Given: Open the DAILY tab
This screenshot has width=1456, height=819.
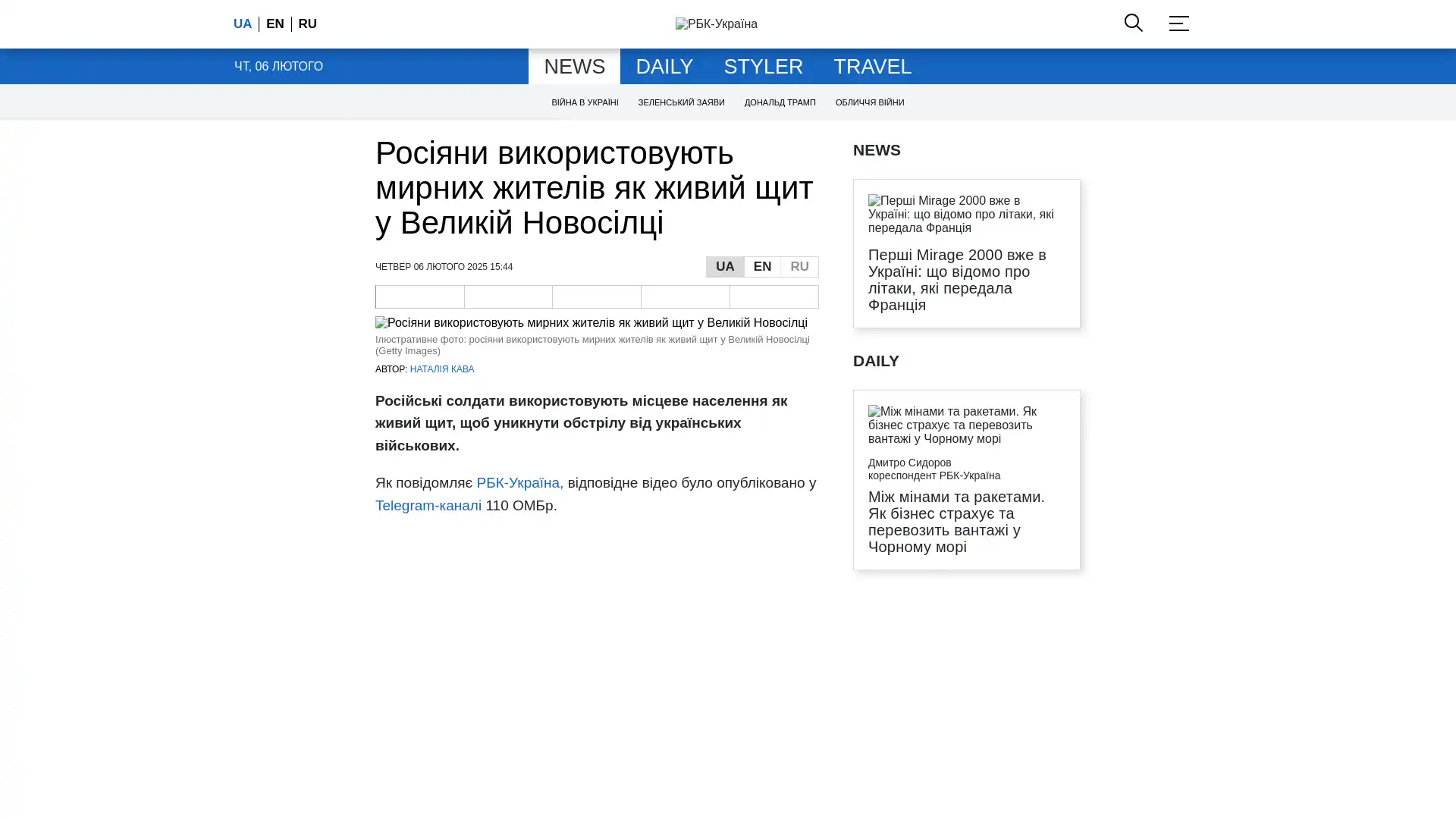Looking at the screenshot, I should 664,67.
